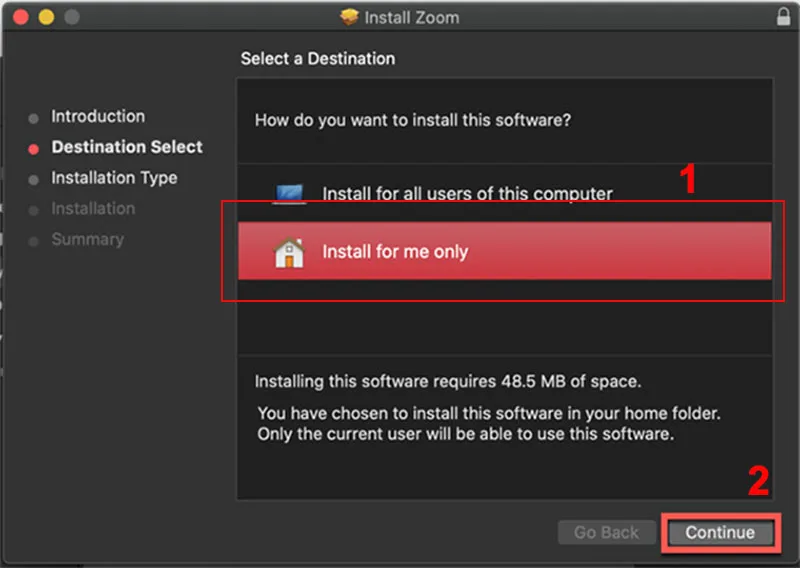Click 'How do you want to install' text

tap(413, 120)
